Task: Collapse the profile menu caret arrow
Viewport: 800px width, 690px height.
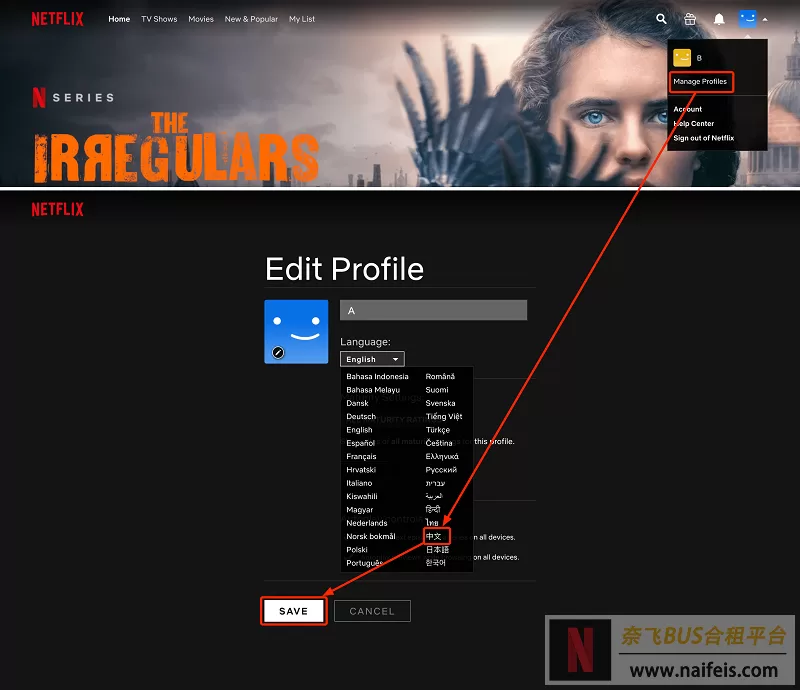Action: [765, 19]
